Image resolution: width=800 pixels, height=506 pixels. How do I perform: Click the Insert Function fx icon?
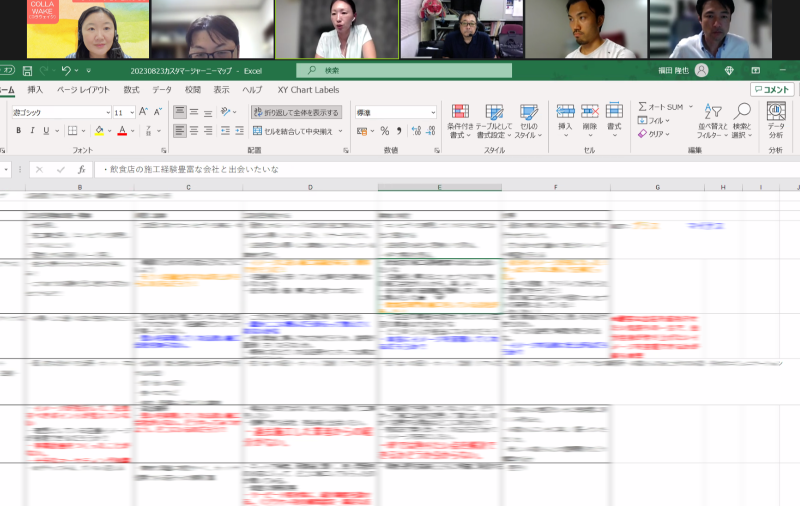tap(82, 170)
